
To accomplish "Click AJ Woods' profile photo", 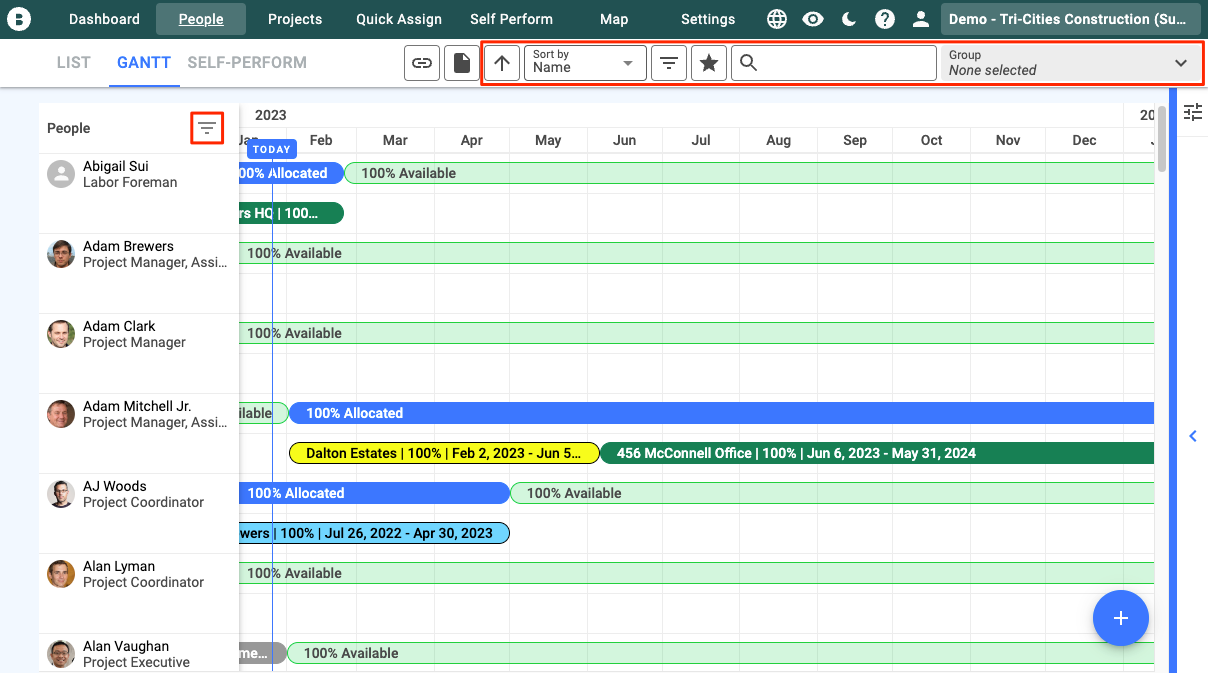I will click(61, 494).
